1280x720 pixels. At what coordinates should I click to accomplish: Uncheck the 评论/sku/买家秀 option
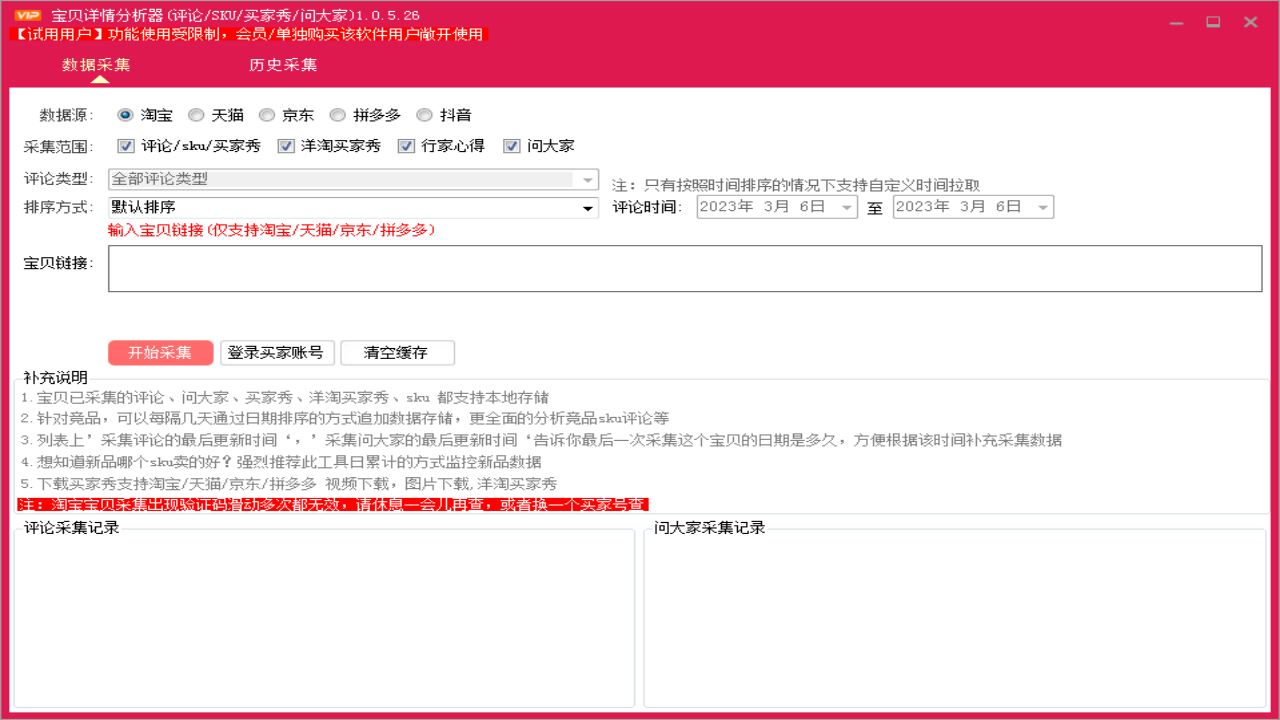tap(125, 145)
